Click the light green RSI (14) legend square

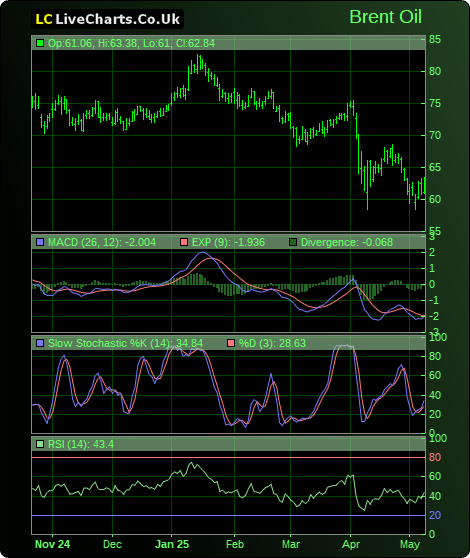(x=40, y=444)
